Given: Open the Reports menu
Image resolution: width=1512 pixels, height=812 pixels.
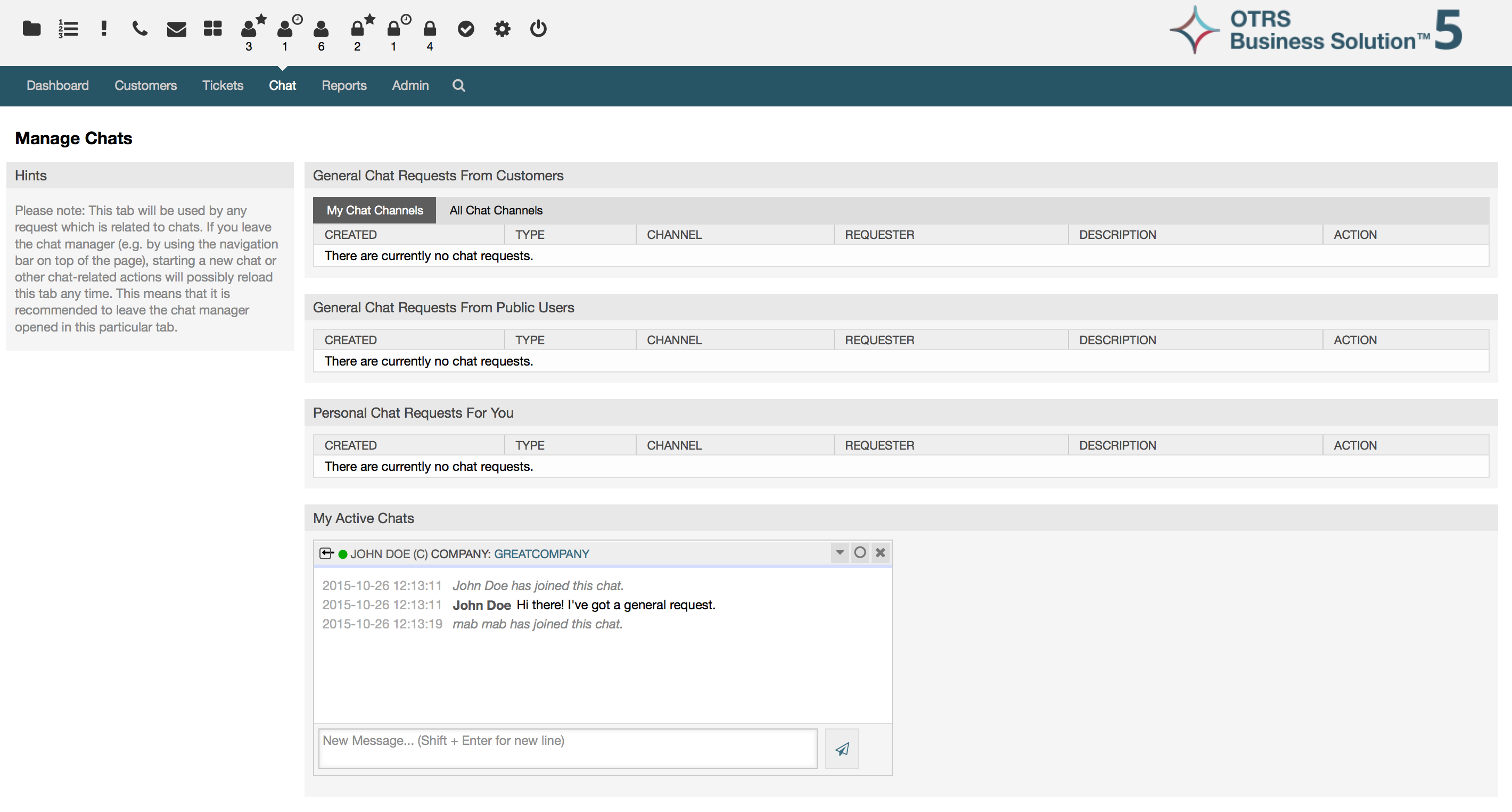Looking at the screenshot, I should click(344, 86).
